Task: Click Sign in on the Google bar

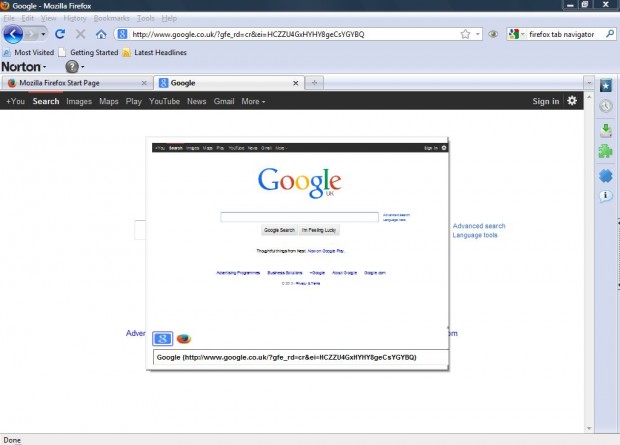Action: pyautogui.click(x=546, y=101)
